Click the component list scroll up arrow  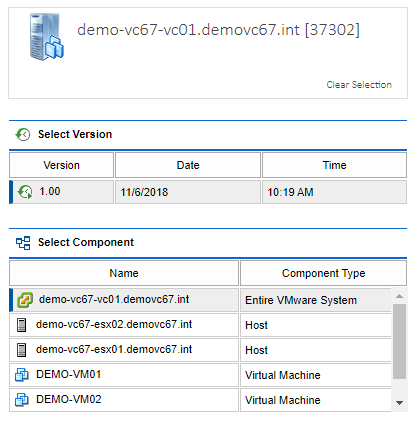(x=399, y=296)
